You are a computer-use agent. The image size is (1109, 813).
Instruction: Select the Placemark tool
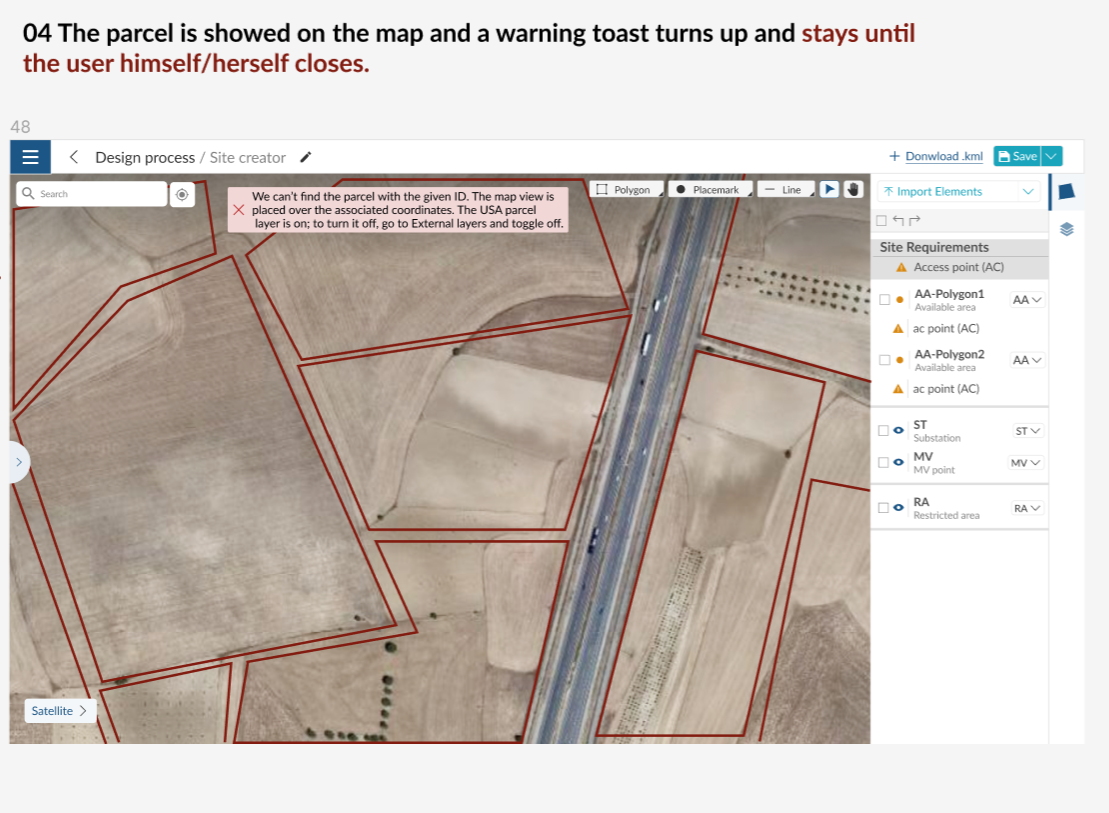pos(710,190)
